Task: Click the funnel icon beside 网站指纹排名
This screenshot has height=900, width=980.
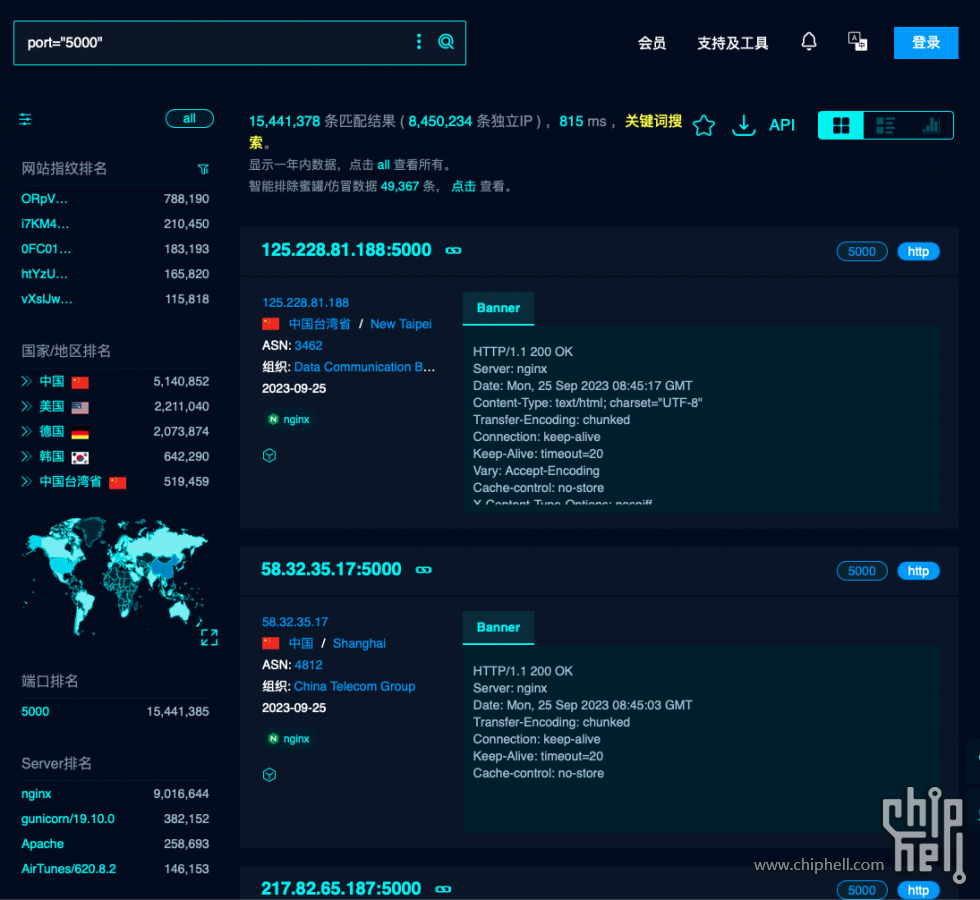Action: click(x=203, y=169)
